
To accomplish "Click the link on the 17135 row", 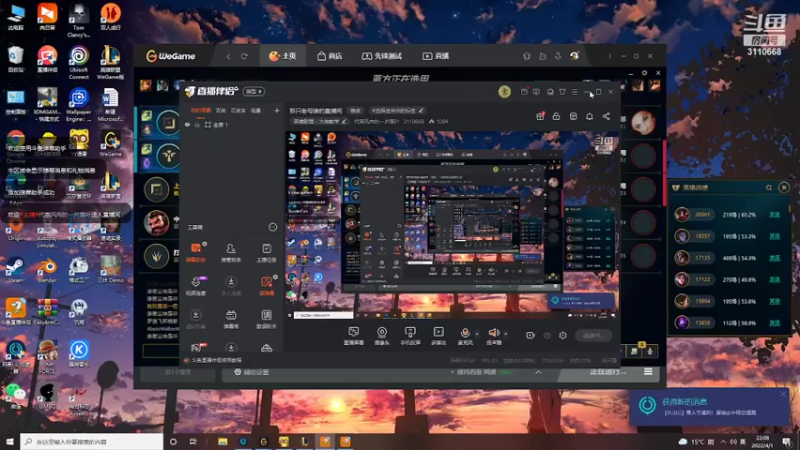I will click(774, 258).
